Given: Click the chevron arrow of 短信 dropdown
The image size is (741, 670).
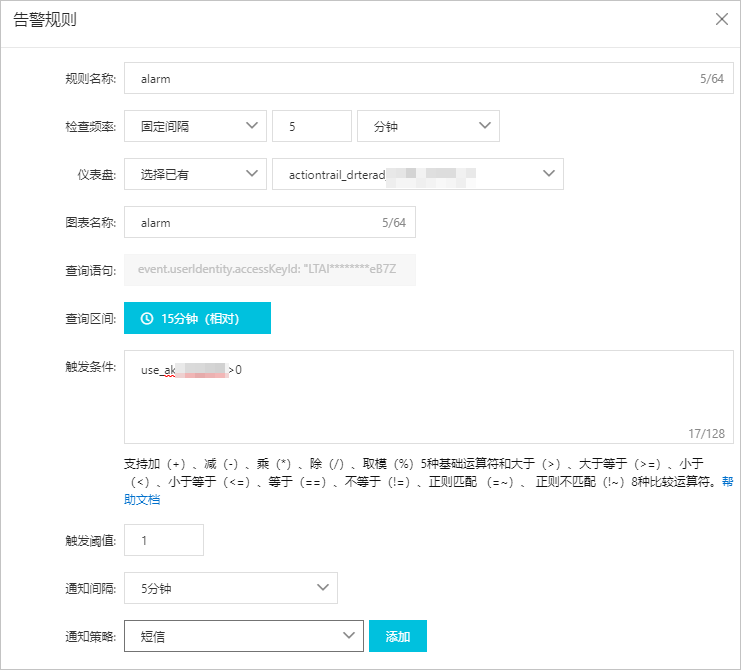Looking at the screenshot, I should pos(349,635).
